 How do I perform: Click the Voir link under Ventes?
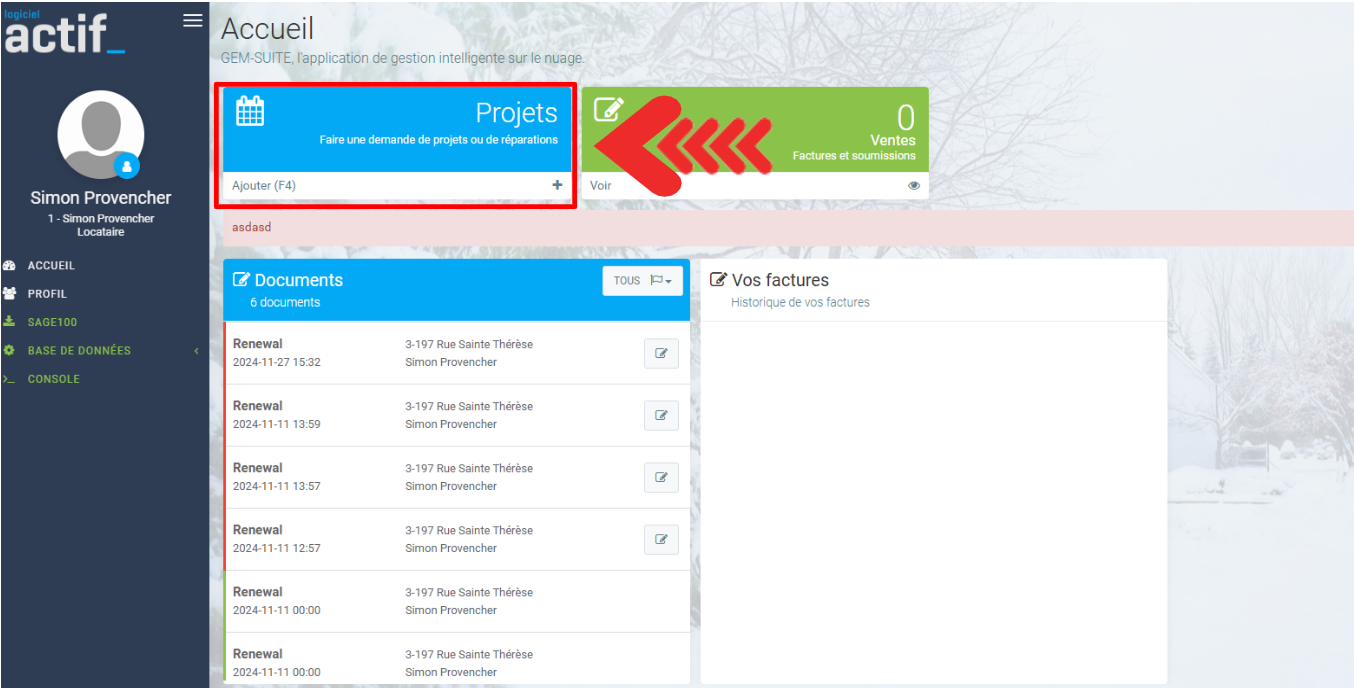(x=600, y=186)
